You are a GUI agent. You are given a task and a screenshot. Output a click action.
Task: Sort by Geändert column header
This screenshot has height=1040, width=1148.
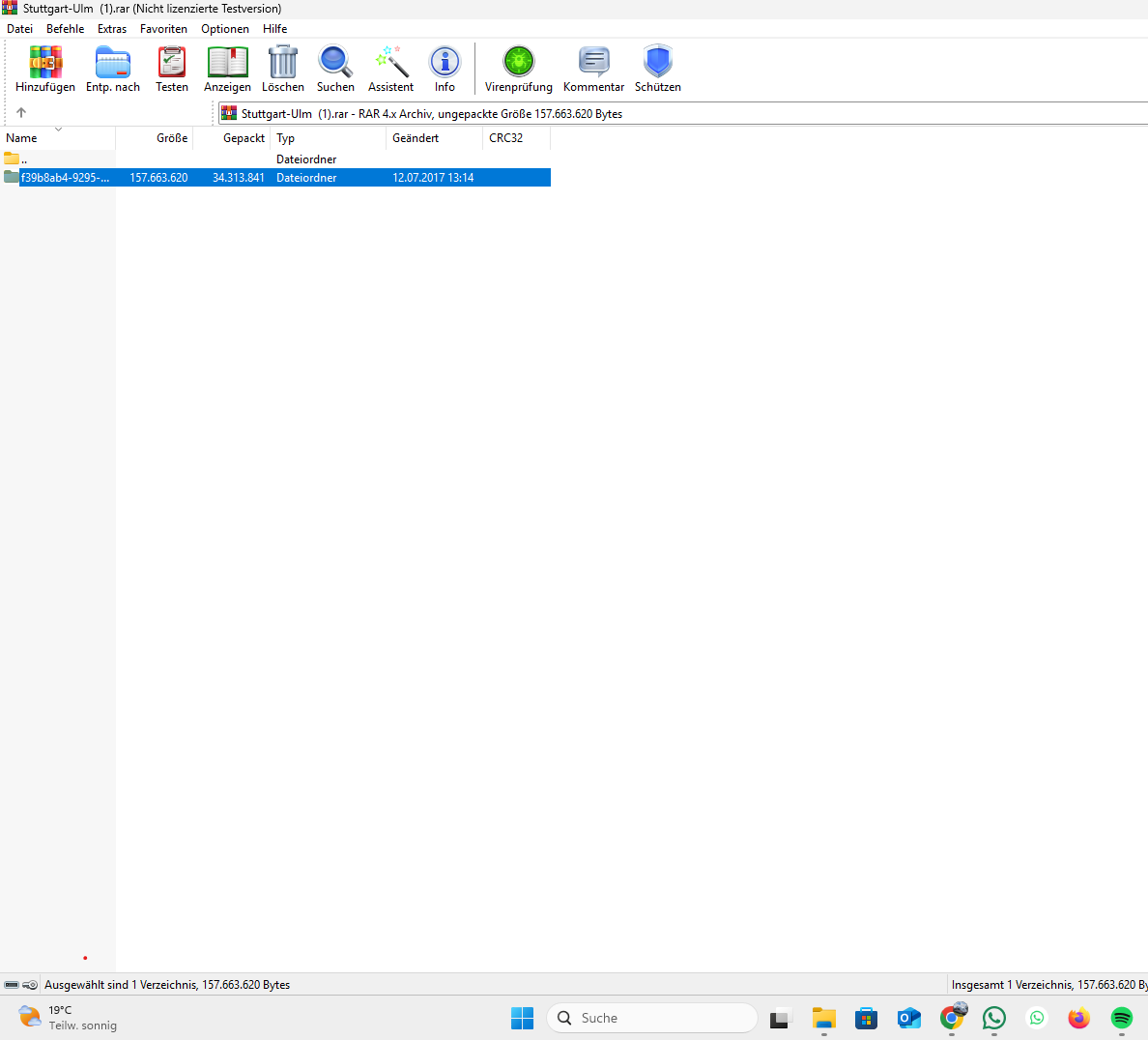click(x=434, y=137)
